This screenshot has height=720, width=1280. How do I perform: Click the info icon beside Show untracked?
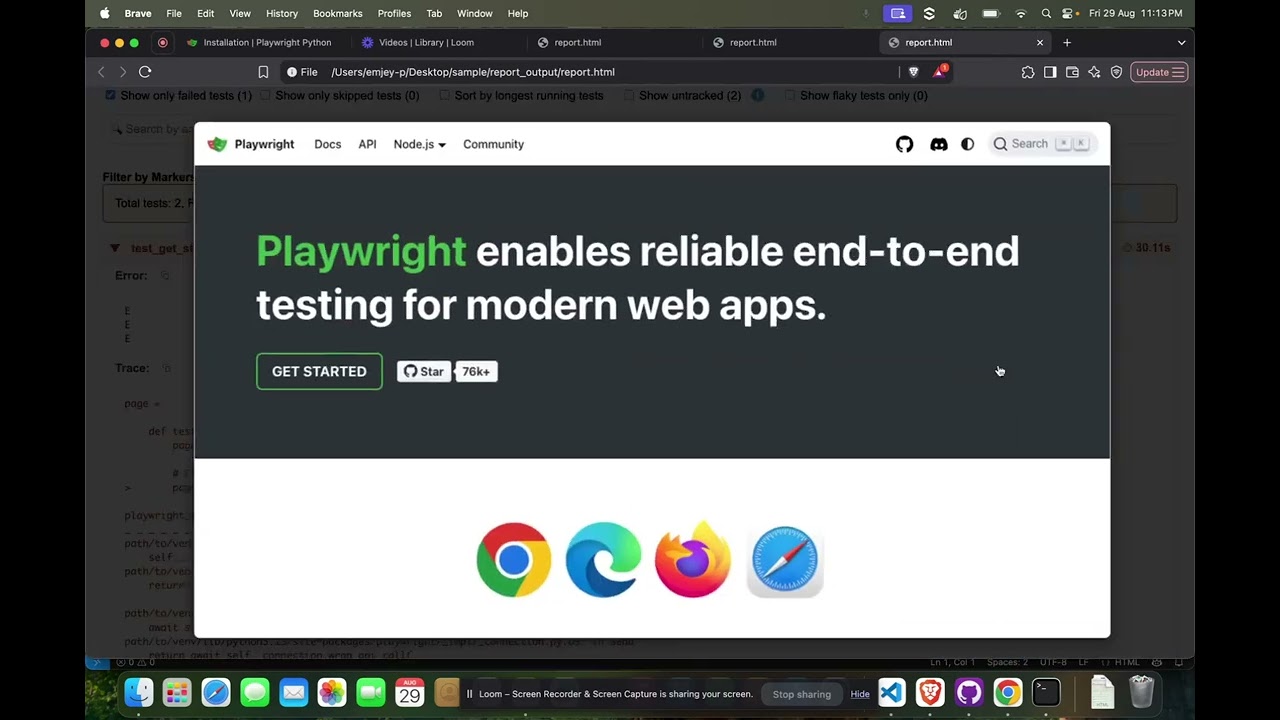pos(757,95)
